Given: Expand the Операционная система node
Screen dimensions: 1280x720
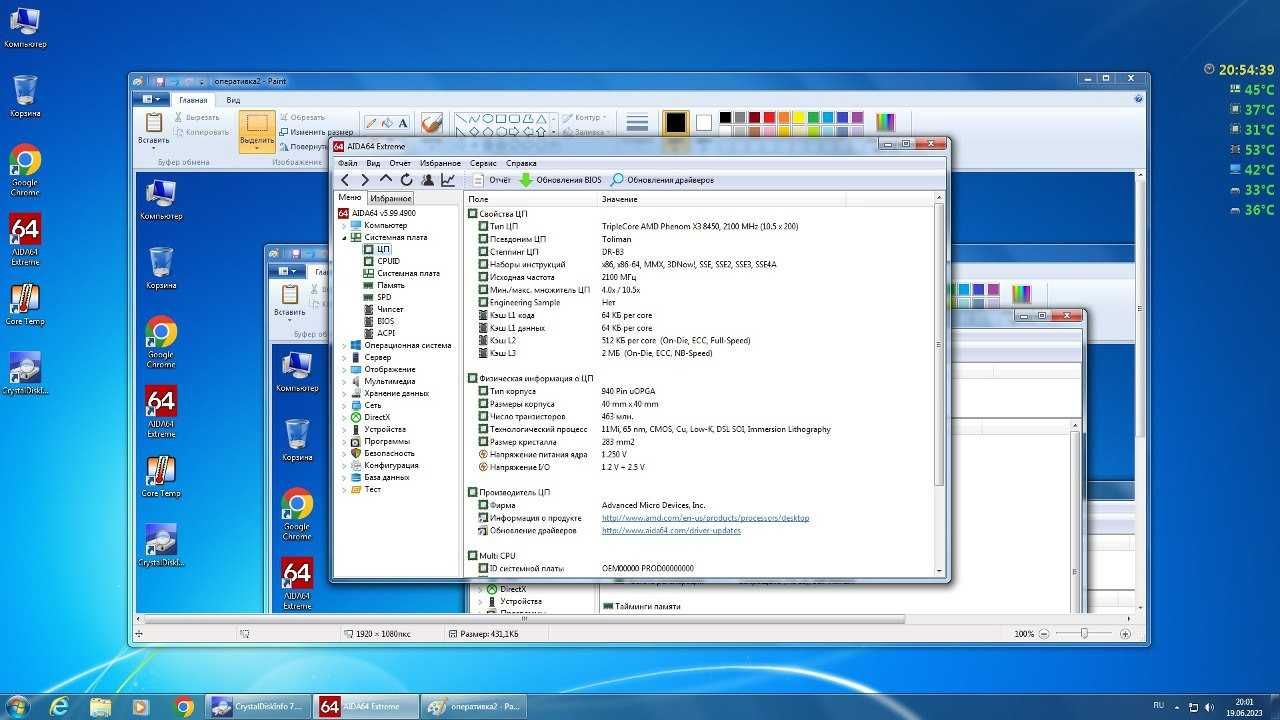Looking at the screenshot, I should [x=344, y=345].
